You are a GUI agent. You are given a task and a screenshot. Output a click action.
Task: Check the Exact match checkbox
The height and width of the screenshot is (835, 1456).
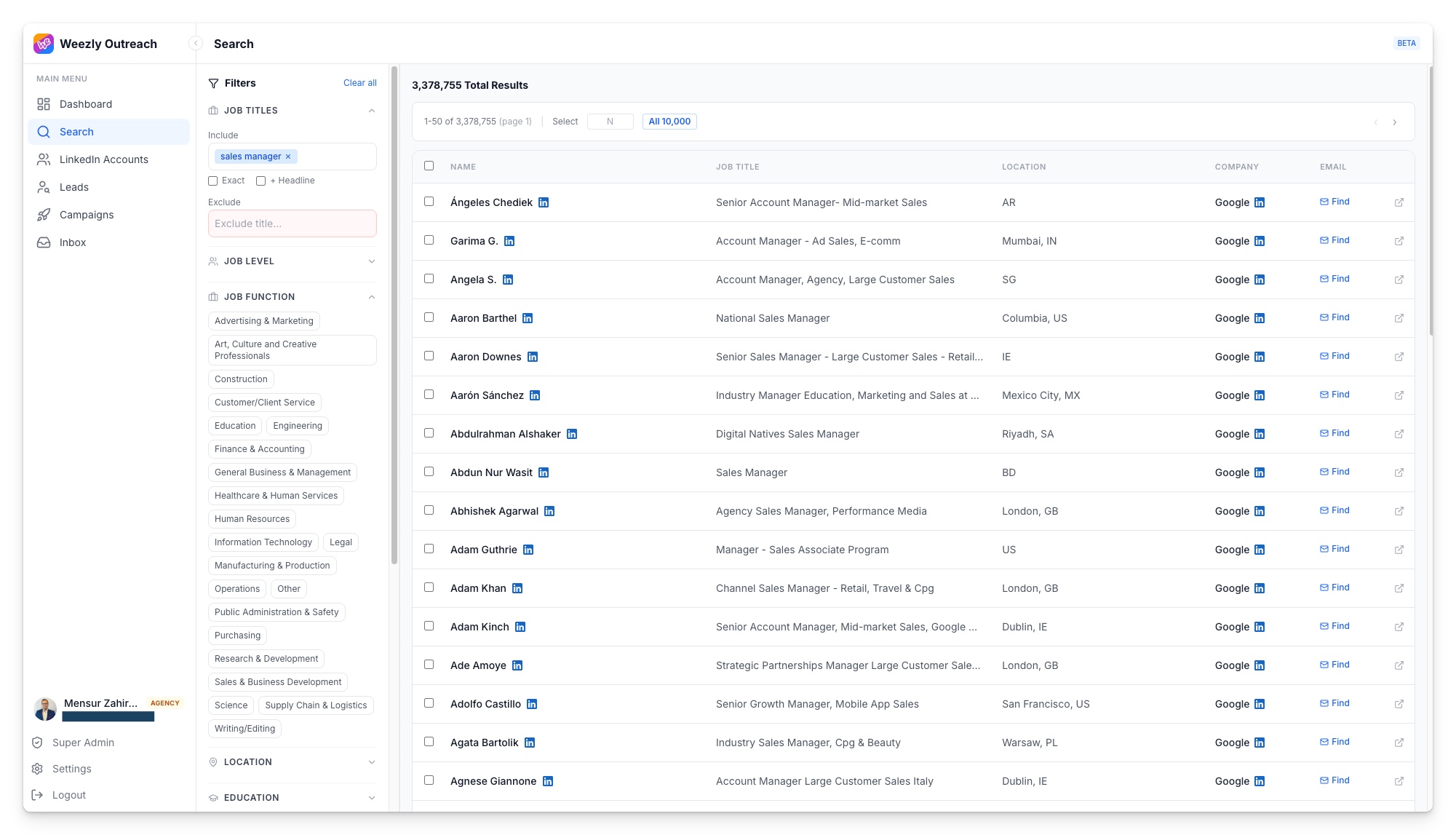tap(212, 181)
